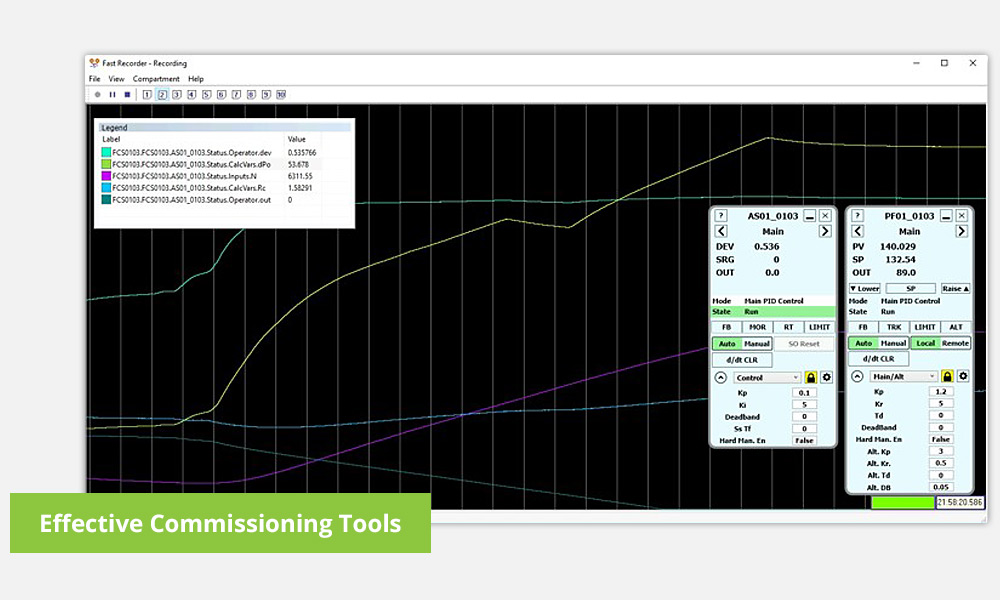Image resolution: width=1000 pixels, height=600 pixels.
Task: Click the record button in the toolbar
Action: coord(98,94)
